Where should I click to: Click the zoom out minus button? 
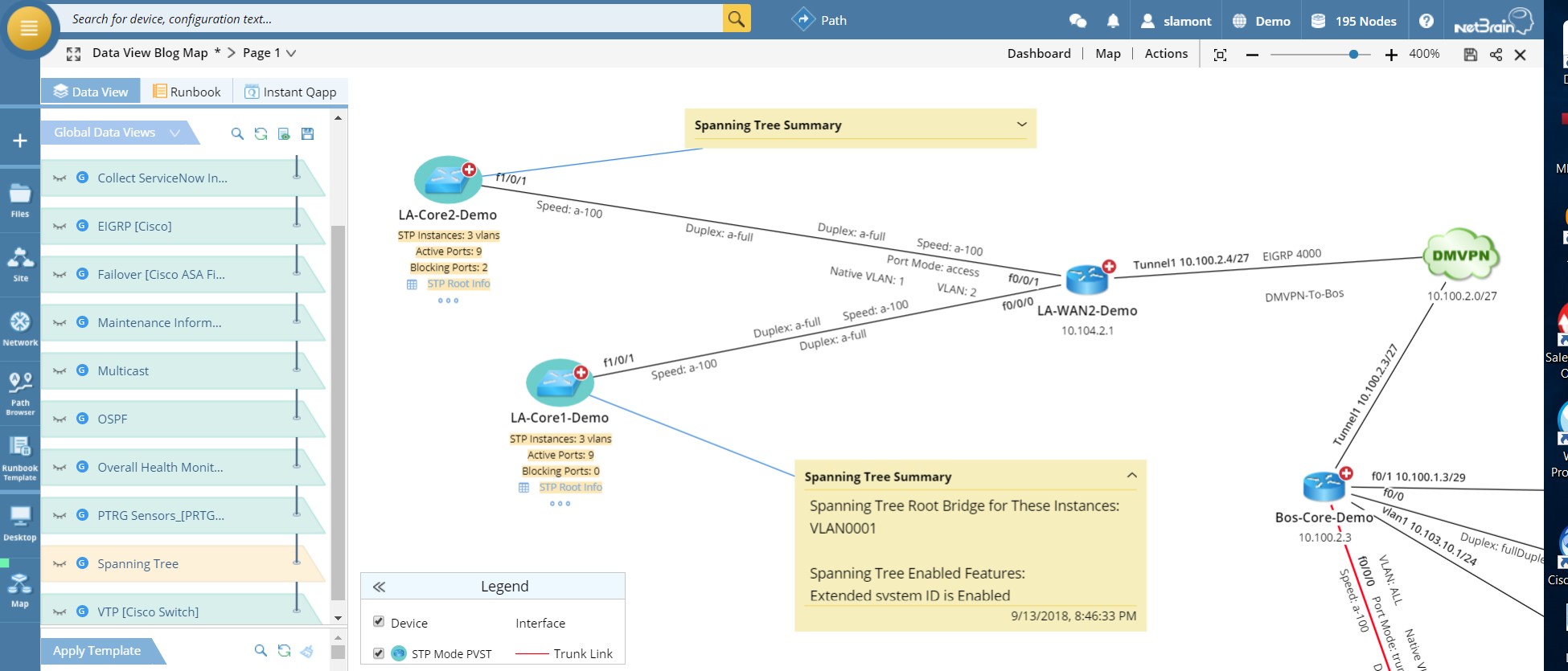click(1252, 55)
